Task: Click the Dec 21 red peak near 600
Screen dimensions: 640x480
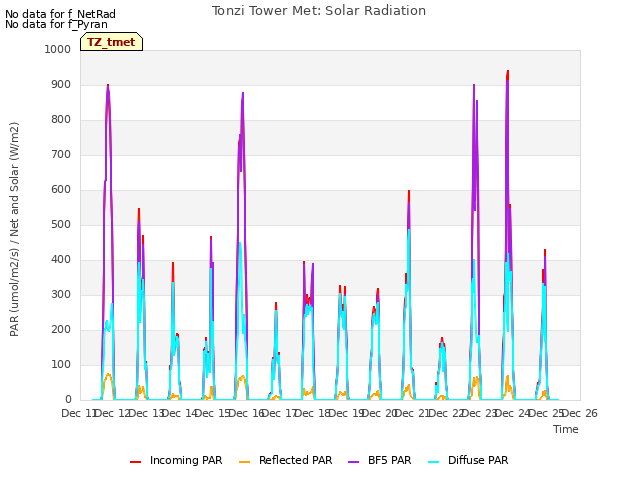Action: pos(409,191)
